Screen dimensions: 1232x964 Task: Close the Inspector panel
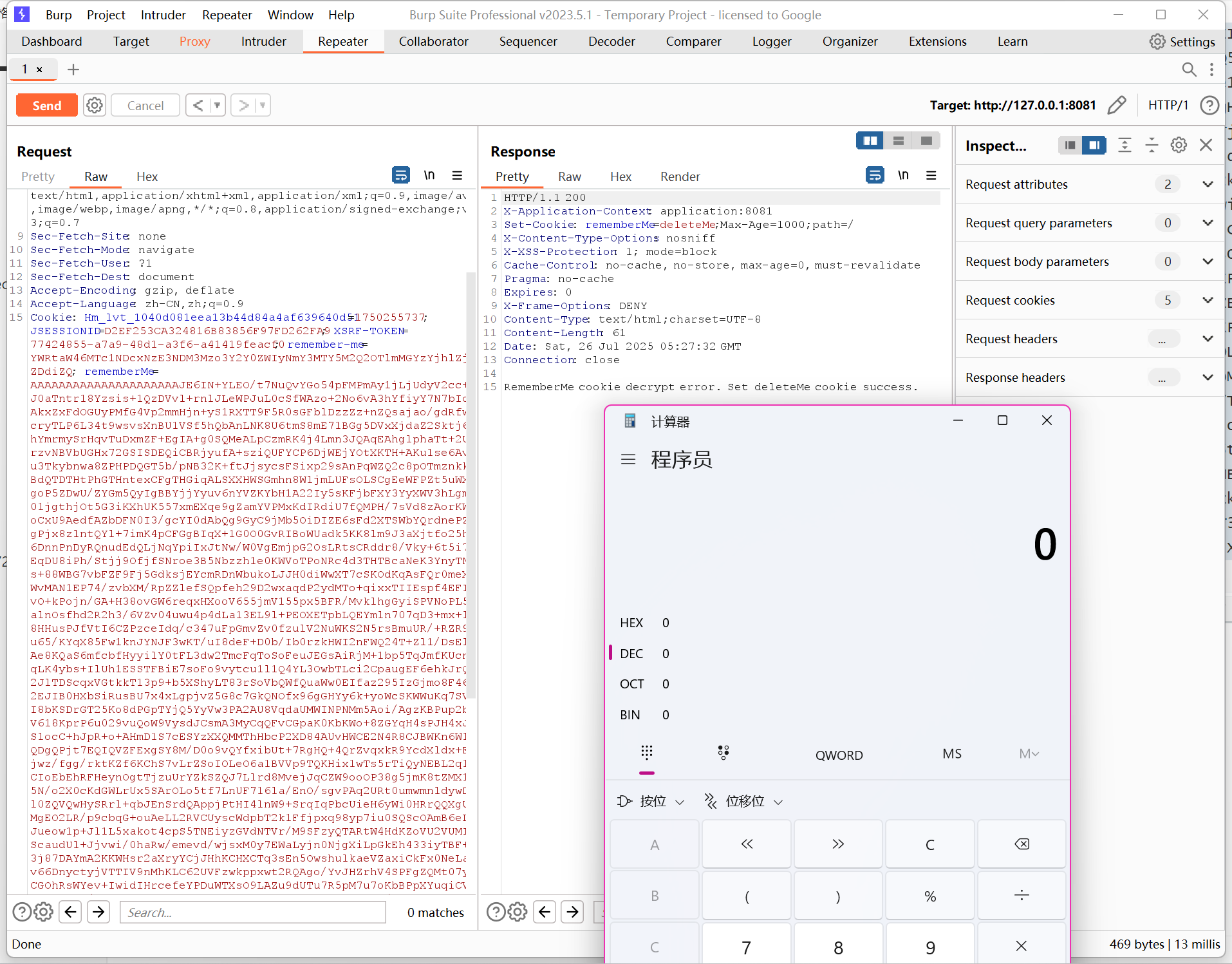[x=1206, y=145]
